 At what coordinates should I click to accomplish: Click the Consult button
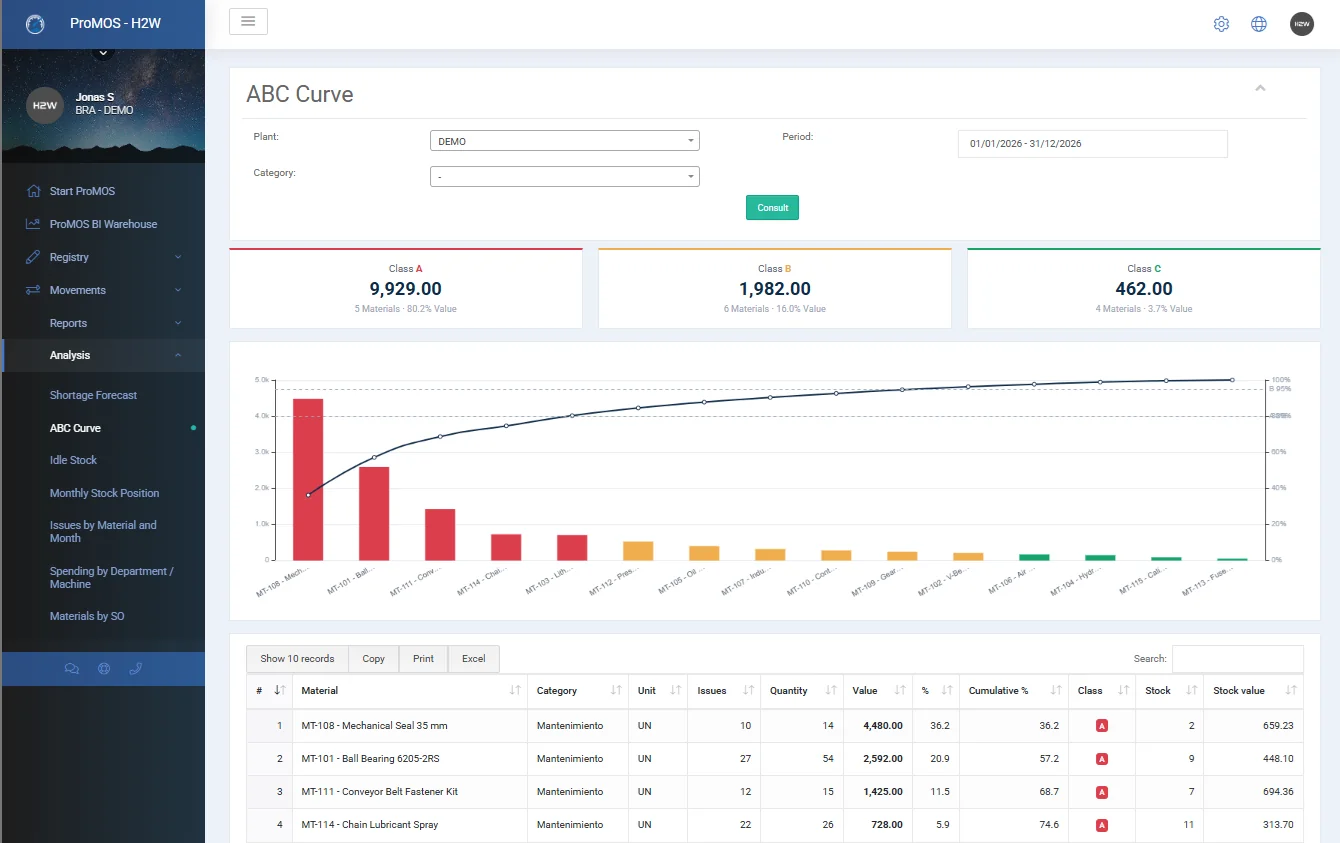coord(772,207)
